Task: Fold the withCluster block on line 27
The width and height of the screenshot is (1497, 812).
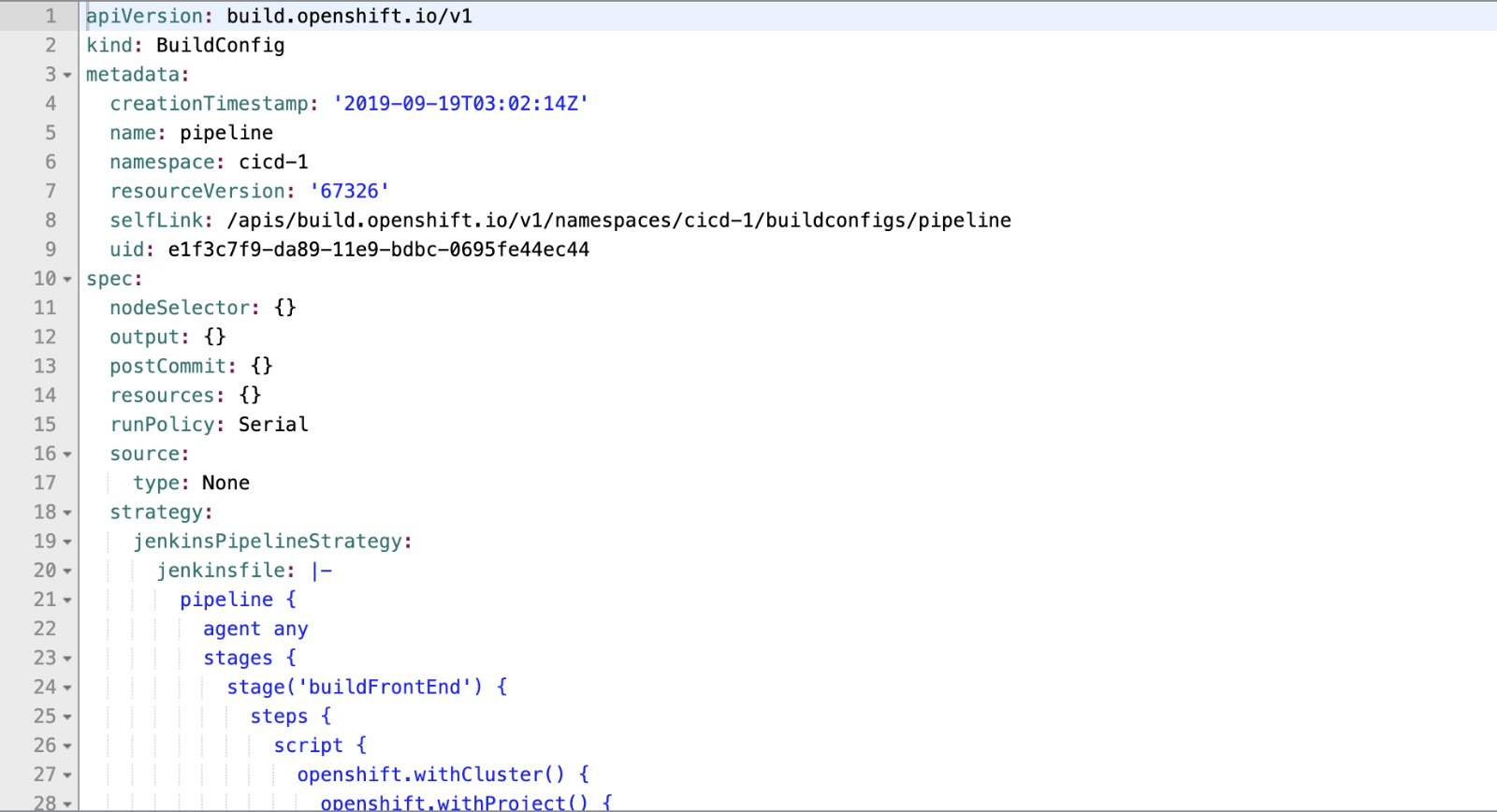Action: click(x=67, y=775)
